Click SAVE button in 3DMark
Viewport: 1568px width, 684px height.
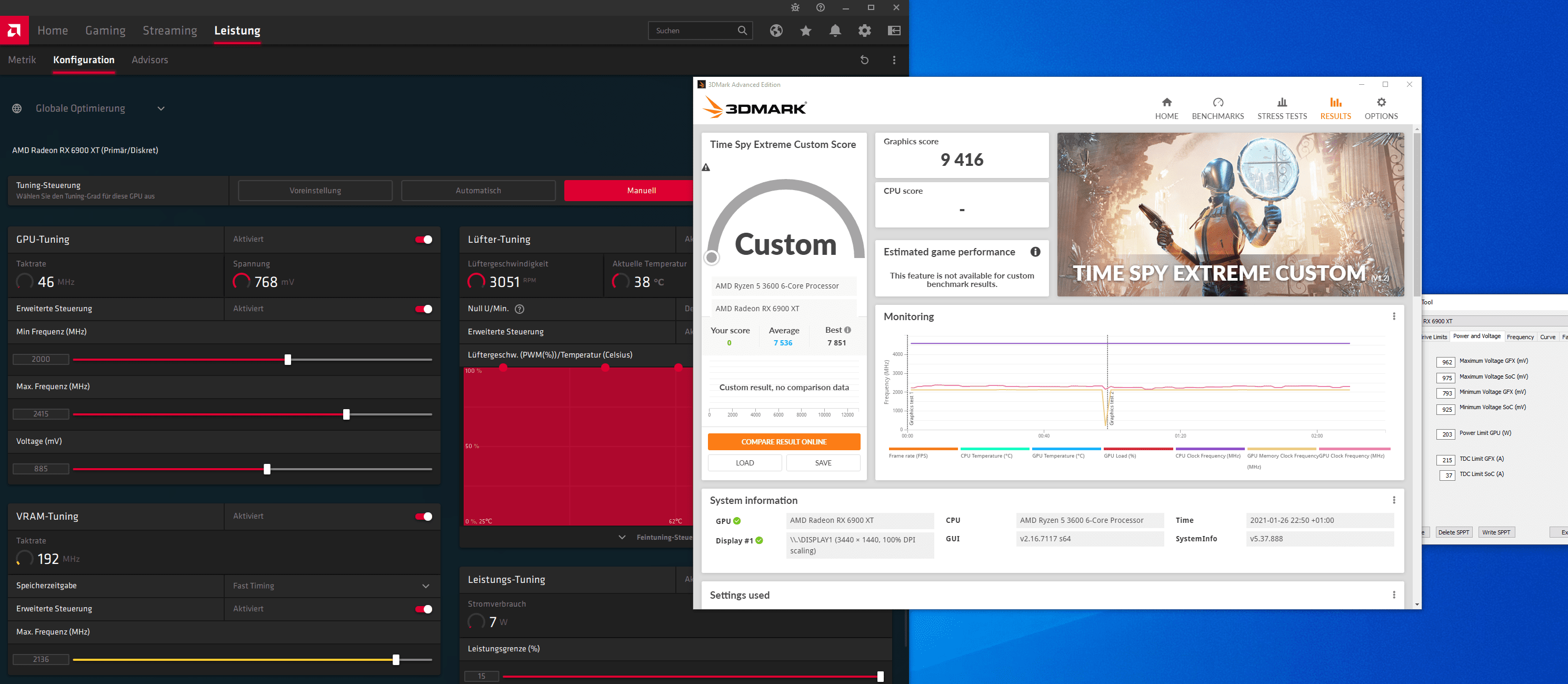click(x=823, y=463)
